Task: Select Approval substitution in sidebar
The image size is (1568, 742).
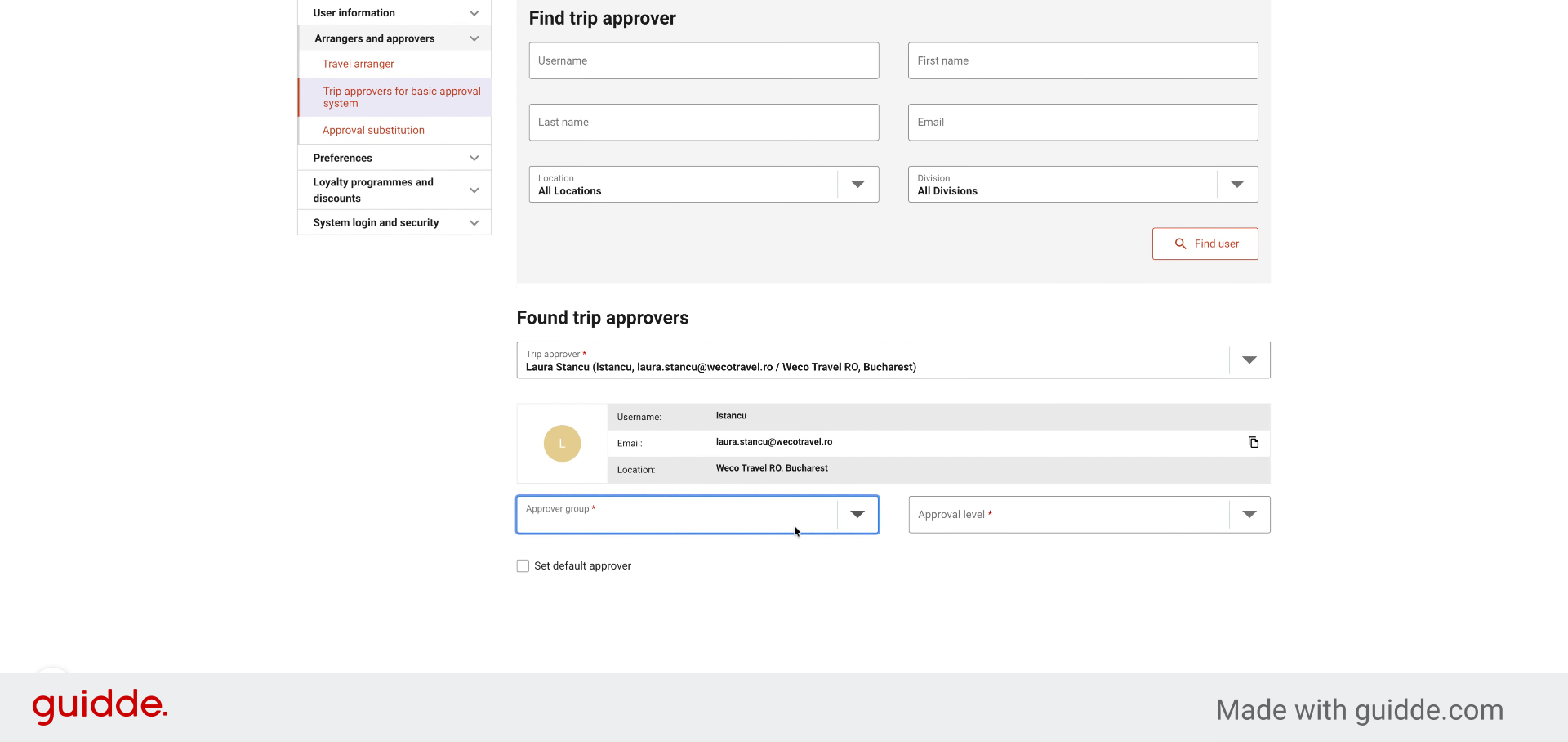Action: coord(373,130)
